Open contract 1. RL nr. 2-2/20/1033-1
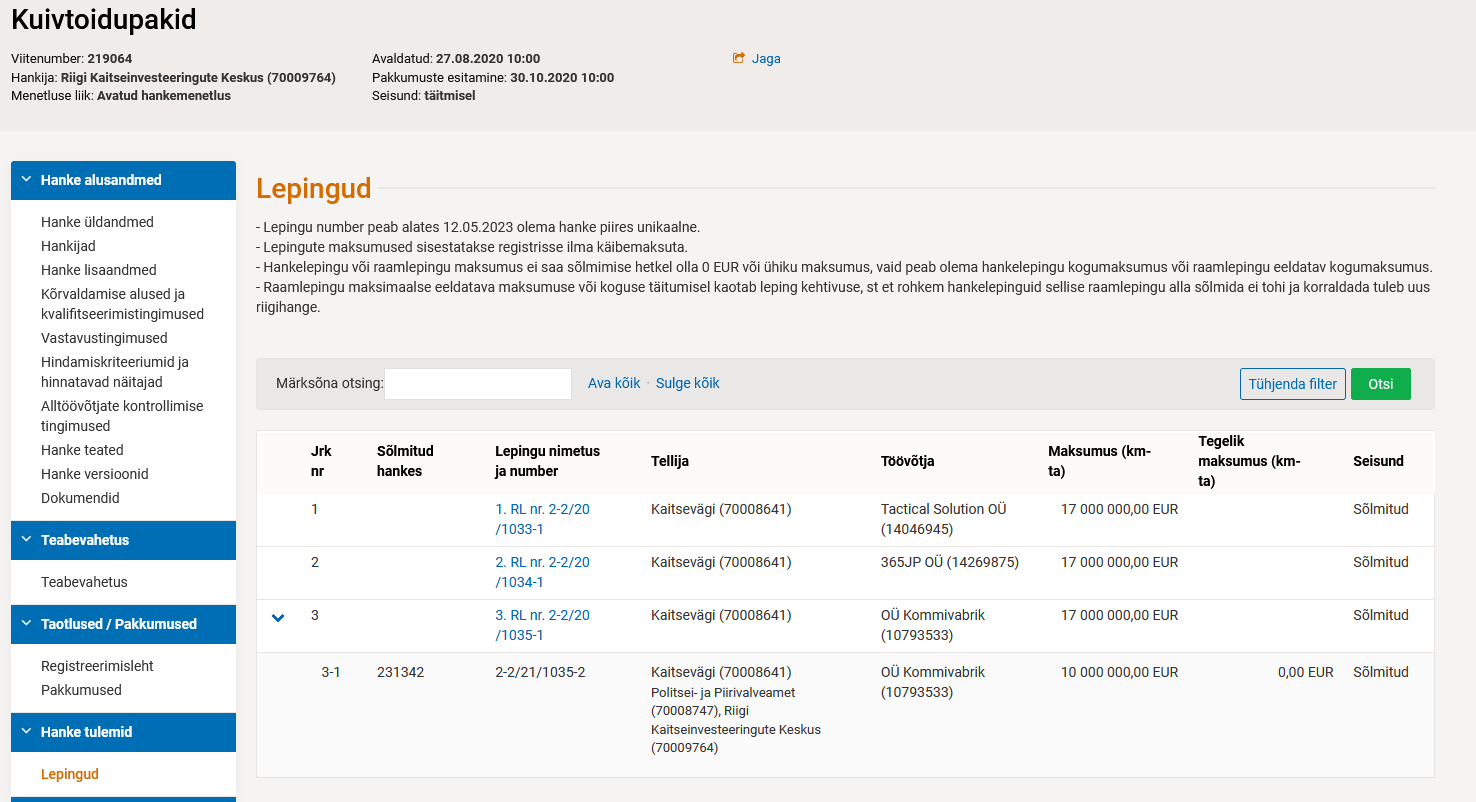This screenshot has height=802, width=1476. point(542,519)
